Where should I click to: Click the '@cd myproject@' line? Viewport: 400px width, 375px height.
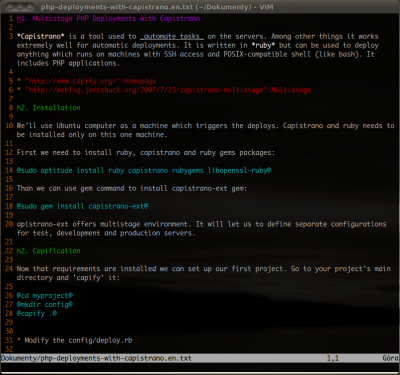(45, 296)
